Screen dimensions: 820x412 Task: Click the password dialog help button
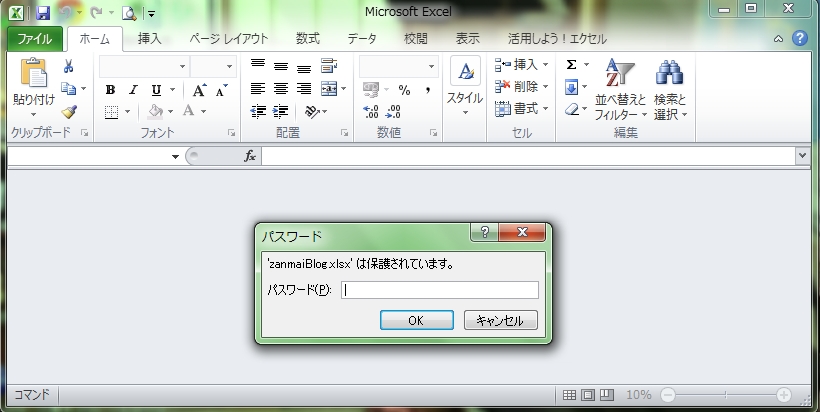[485, 232]
